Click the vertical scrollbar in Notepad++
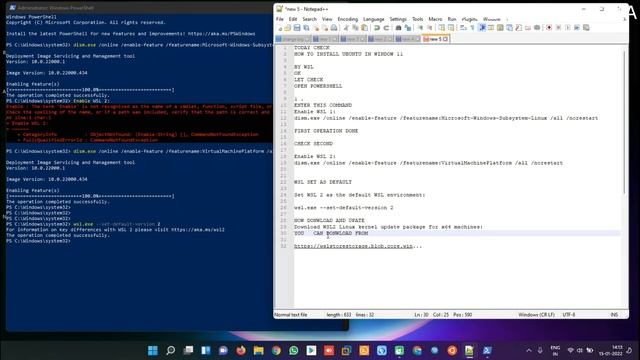640x360 pixels. coord(624,122)
